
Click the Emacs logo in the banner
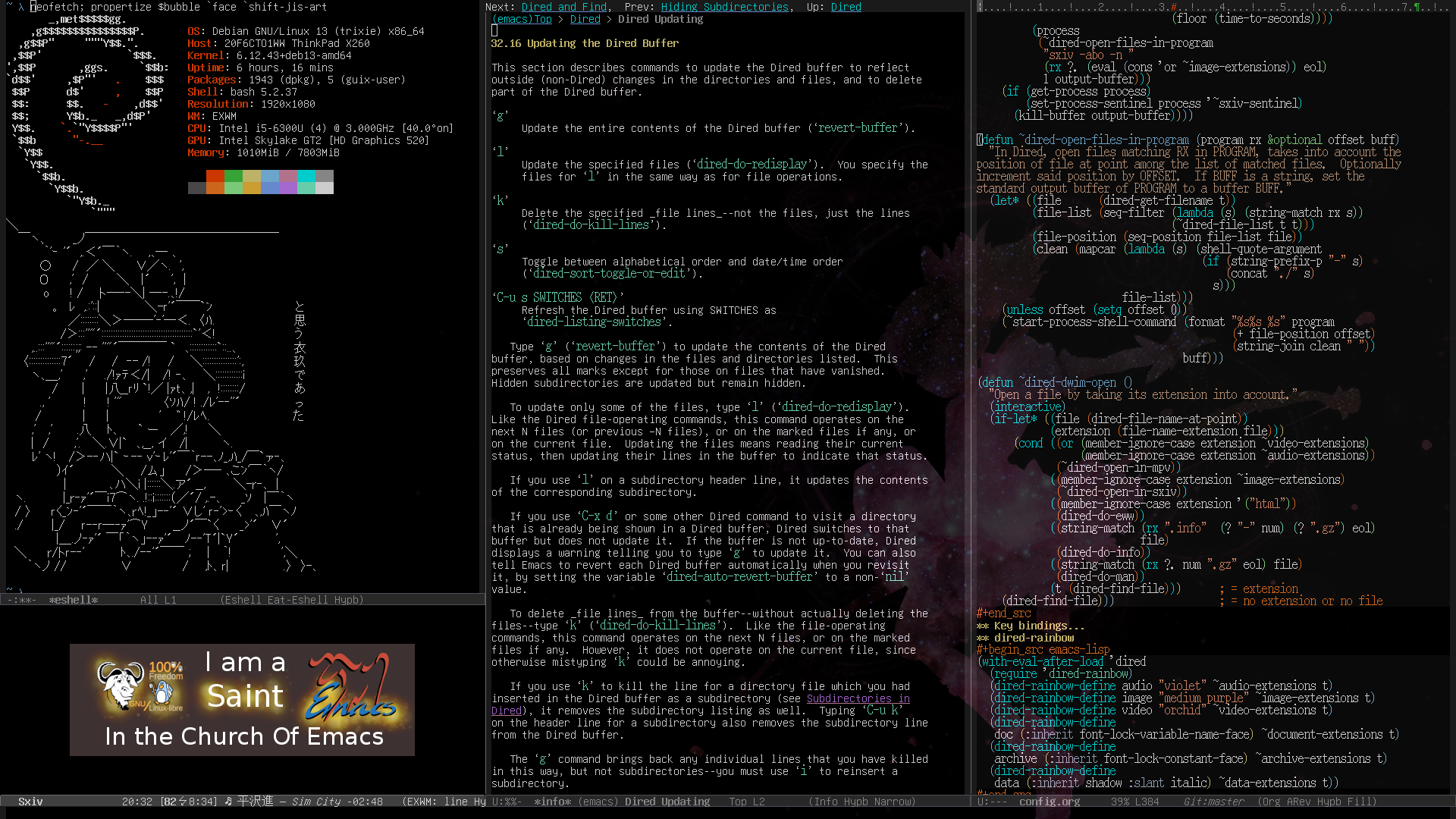350,689
